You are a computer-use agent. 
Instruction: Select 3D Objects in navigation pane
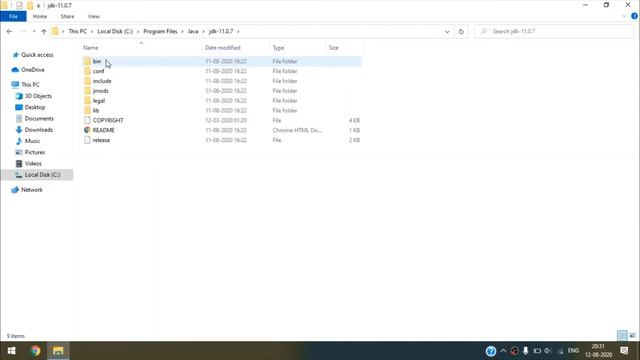[x=38, y=96]
